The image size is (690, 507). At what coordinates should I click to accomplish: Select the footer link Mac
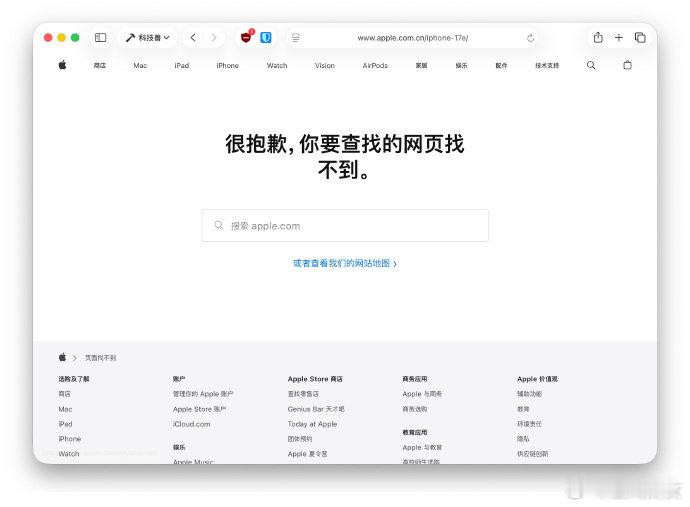tap(65, 409)
